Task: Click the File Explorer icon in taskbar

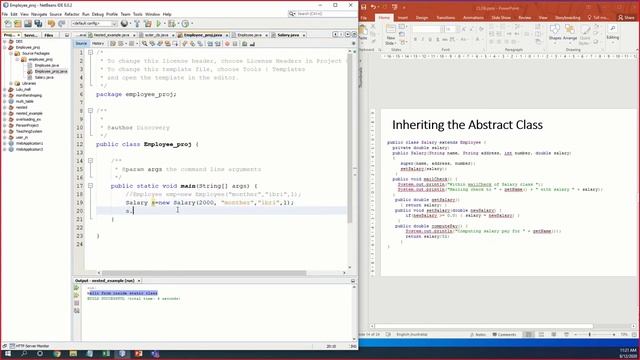Action: [73, 354]
